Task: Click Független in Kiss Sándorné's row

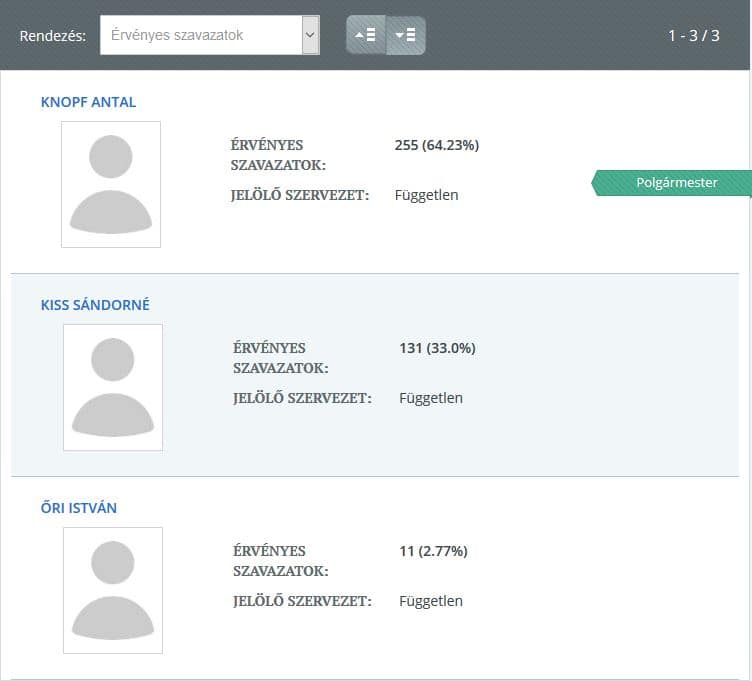Action: (x=431, y=398)
